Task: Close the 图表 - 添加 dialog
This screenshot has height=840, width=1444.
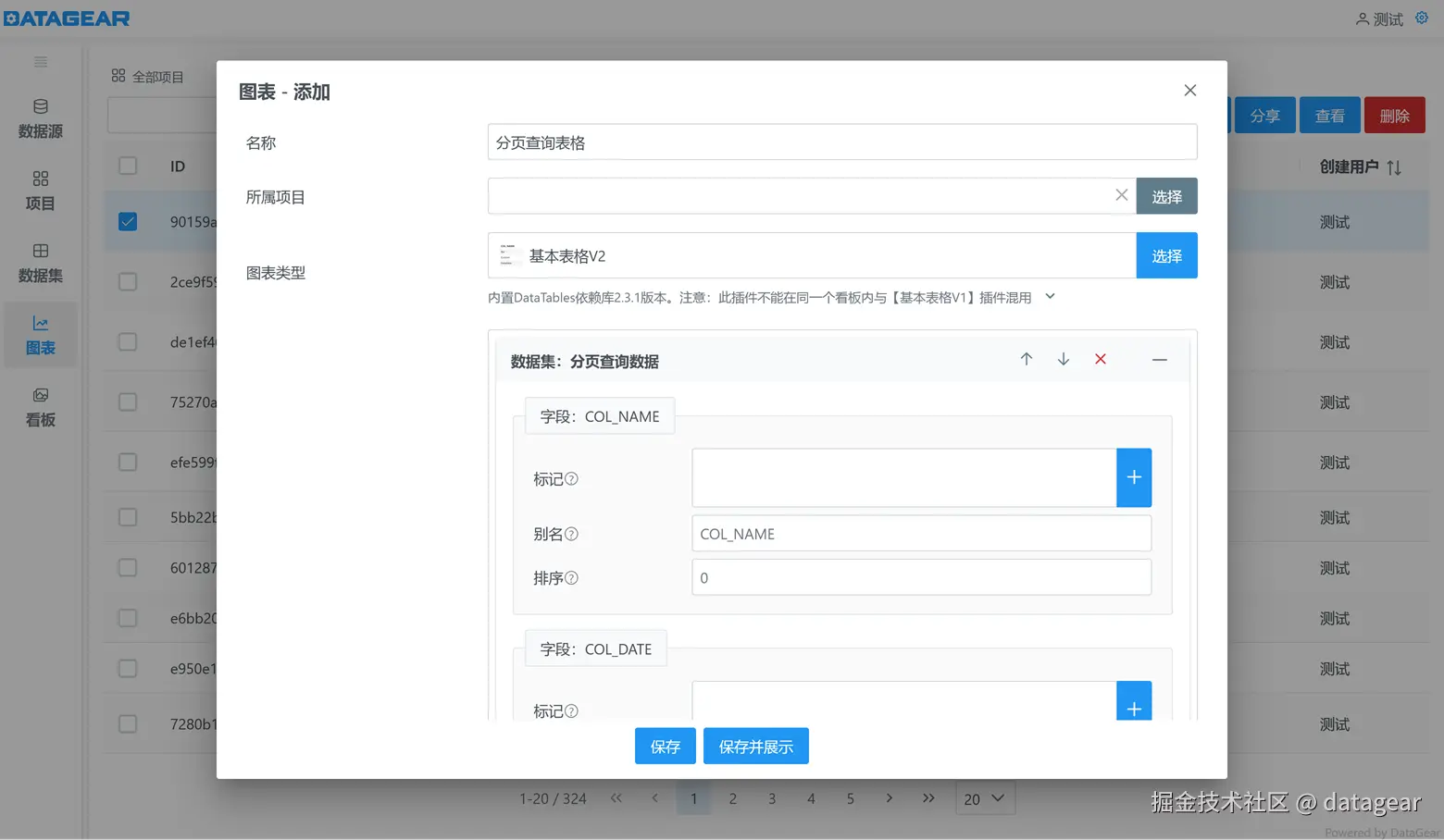Action: 1190,90
